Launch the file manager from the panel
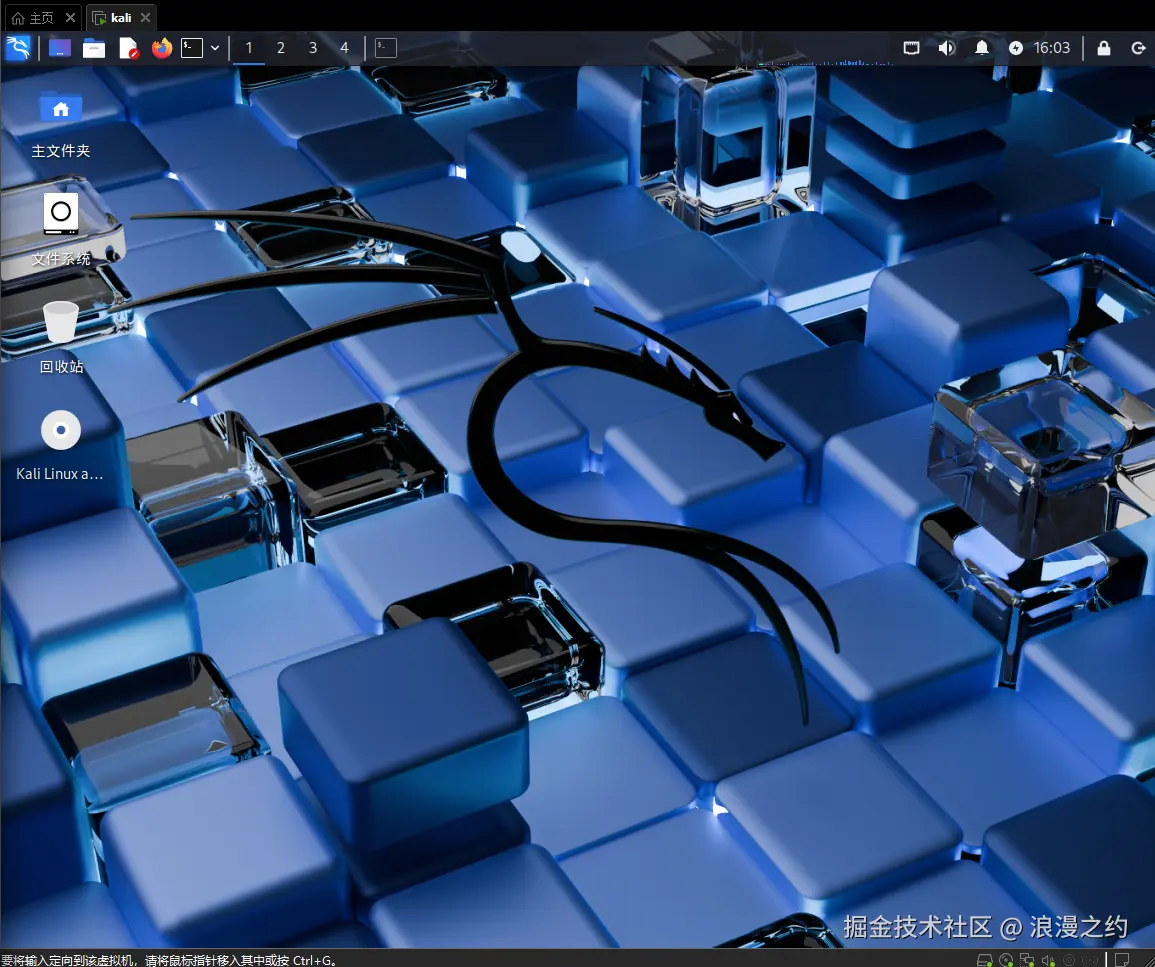The image size is (1155, 967). tap(94, 48)
